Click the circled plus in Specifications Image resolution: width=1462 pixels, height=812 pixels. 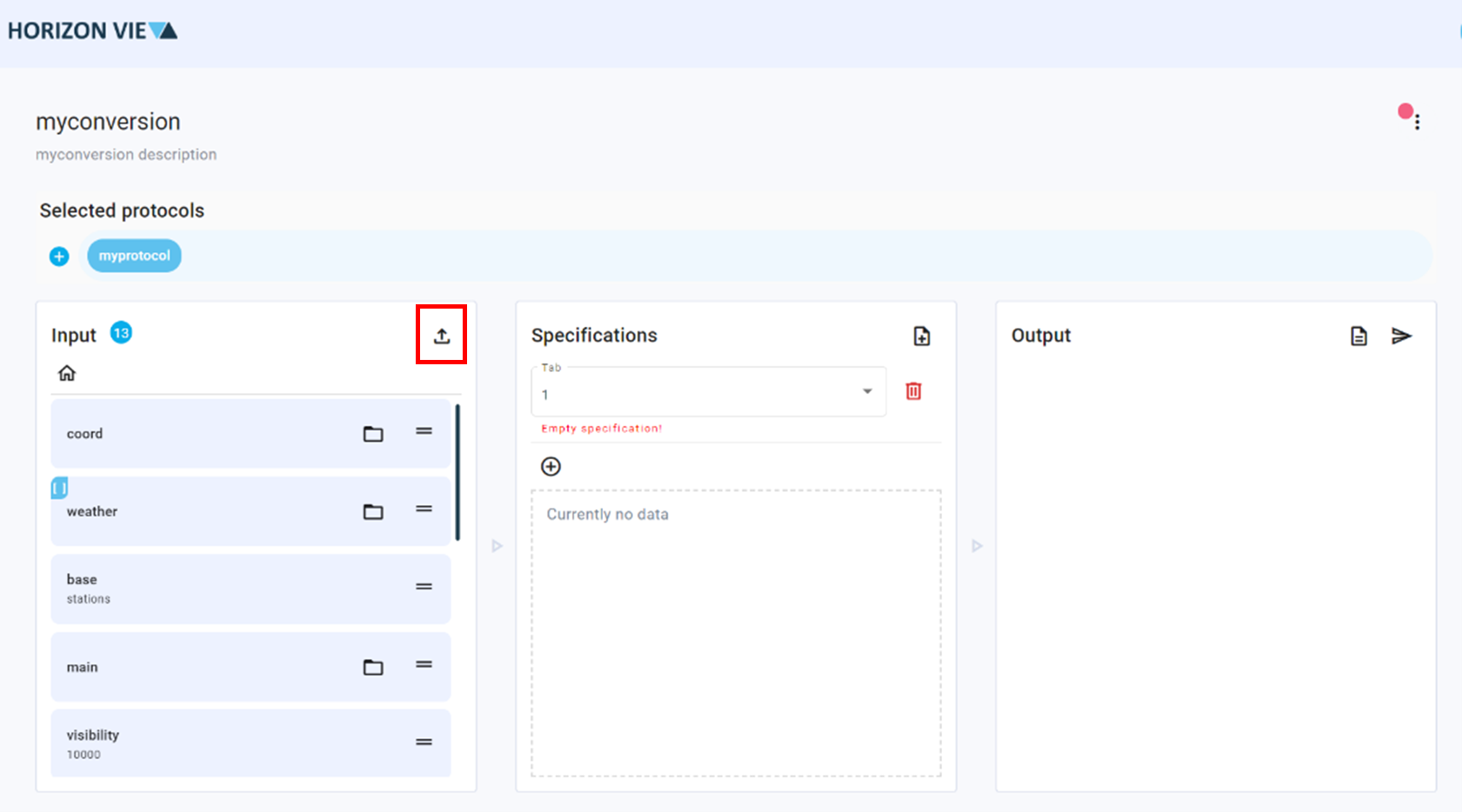[551, 467]
